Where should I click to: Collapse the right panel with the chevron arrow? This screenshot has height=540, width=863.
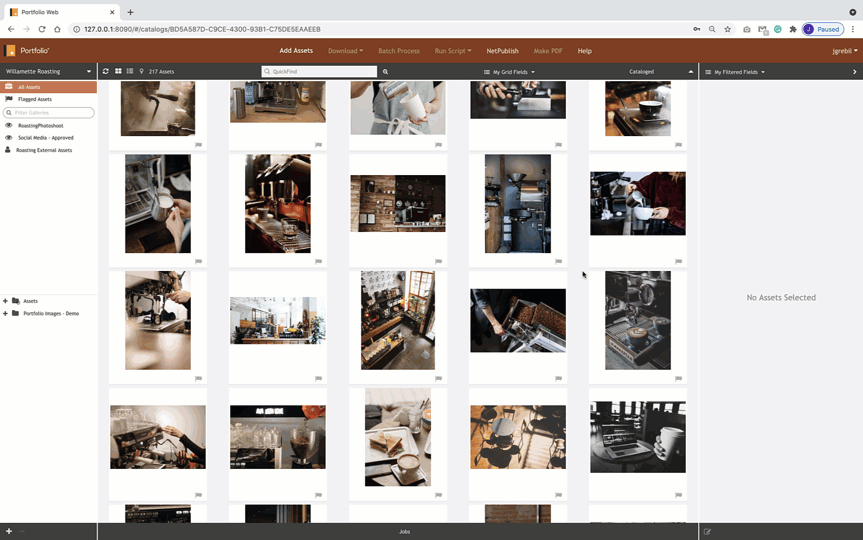coord(854,72)
